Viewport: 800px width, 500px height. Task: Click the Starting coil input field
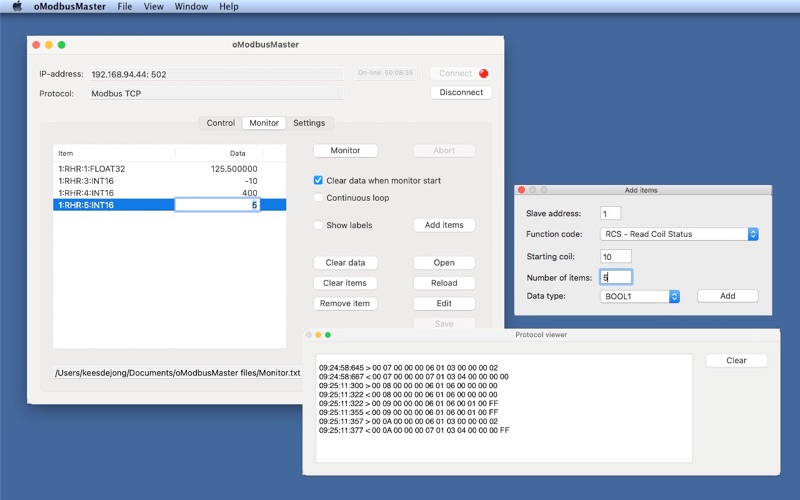pyautogui.click(x=615, y=257)
